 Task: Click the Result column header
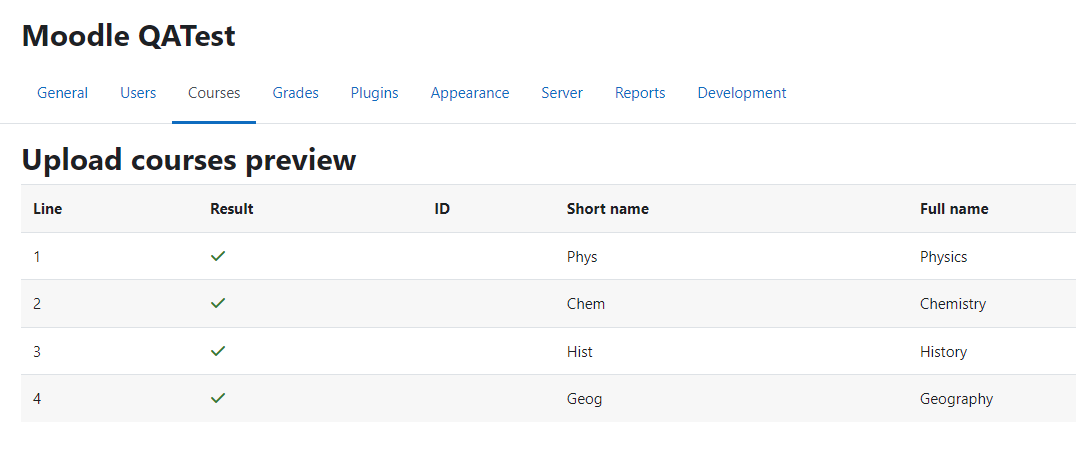232,209
